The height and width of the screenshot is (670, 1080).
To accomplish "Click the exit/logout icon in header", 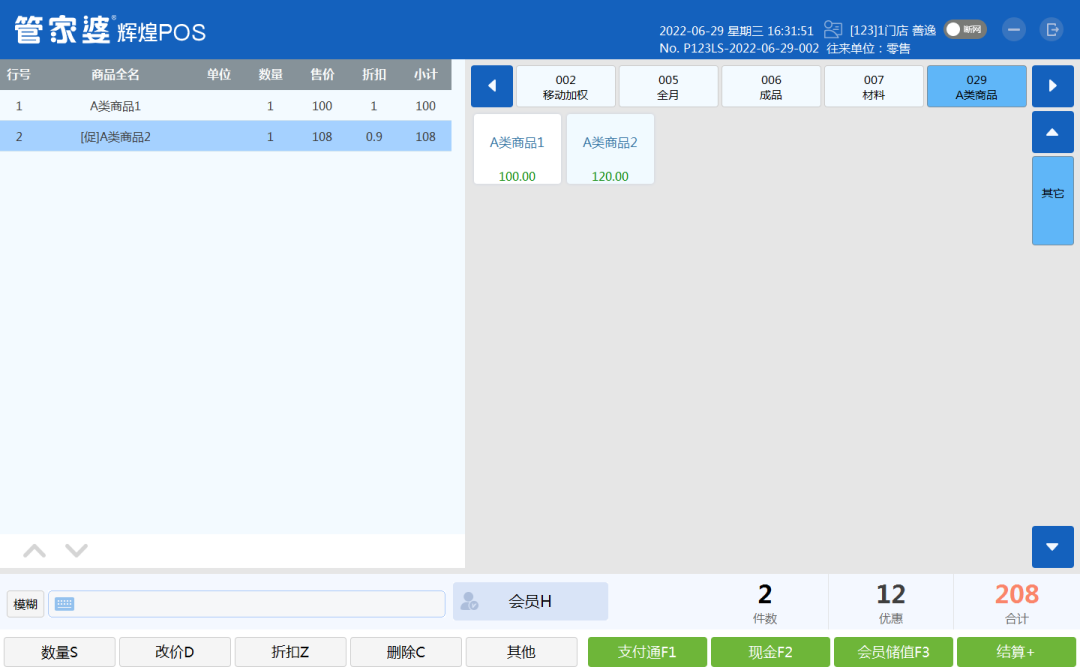I will pos(1051,30).
